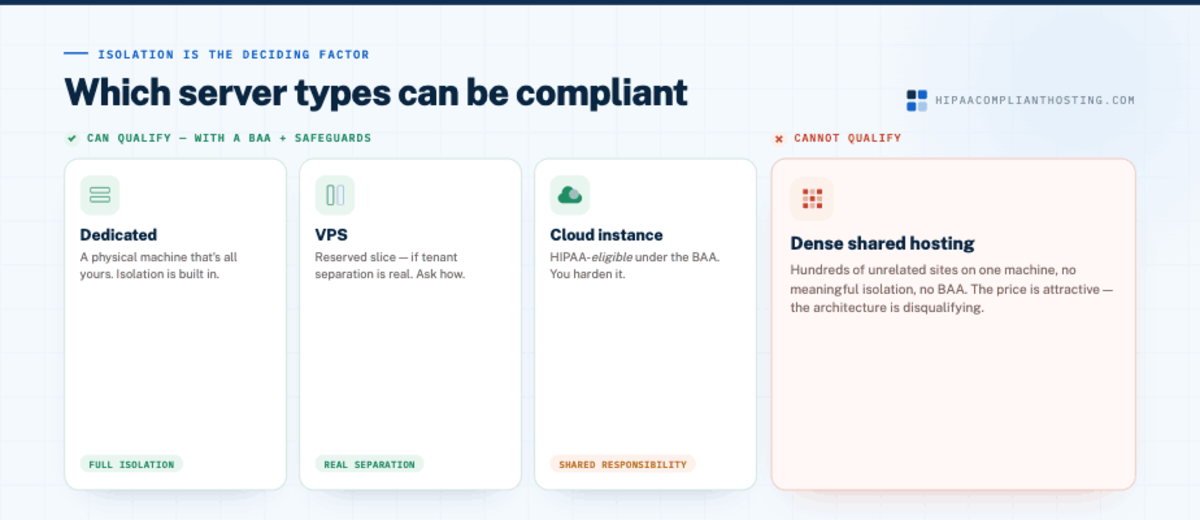The width and height of the screenshot is (1200, 520).
Task: Click the red X beside Cannot Qualify
Action: [x=779, y=138]
